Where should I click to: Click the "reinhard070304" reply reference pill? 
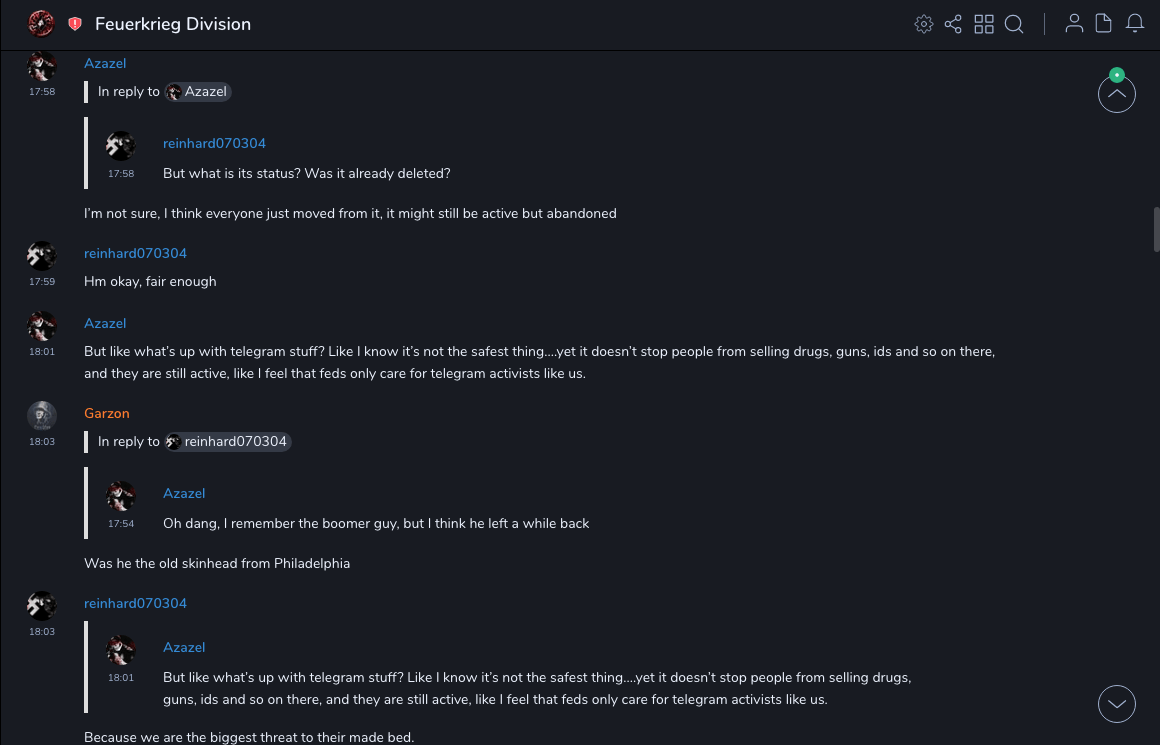228,442
